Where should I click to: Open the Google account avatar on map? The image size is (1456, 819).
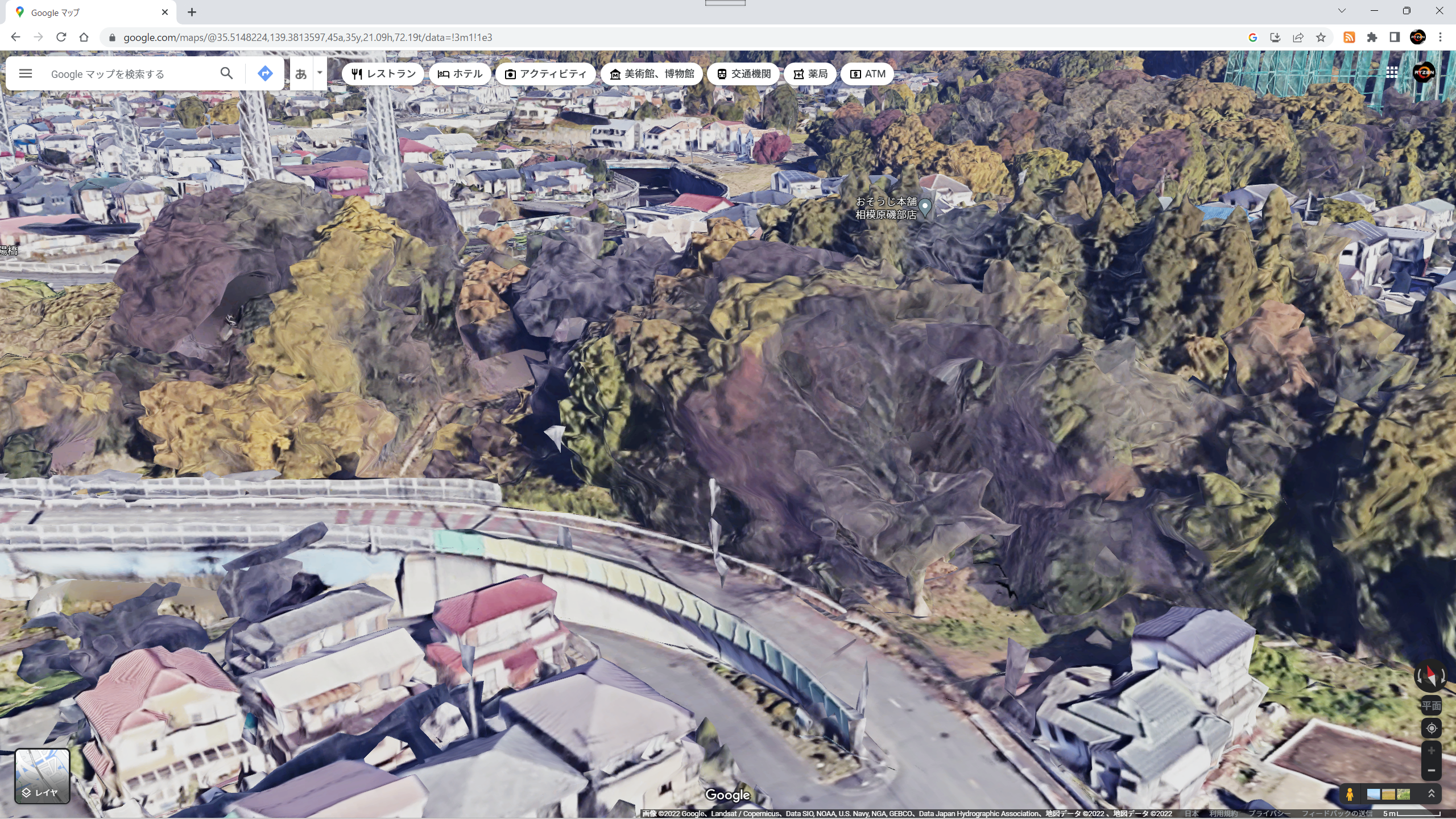click(x=1424, y=72)
